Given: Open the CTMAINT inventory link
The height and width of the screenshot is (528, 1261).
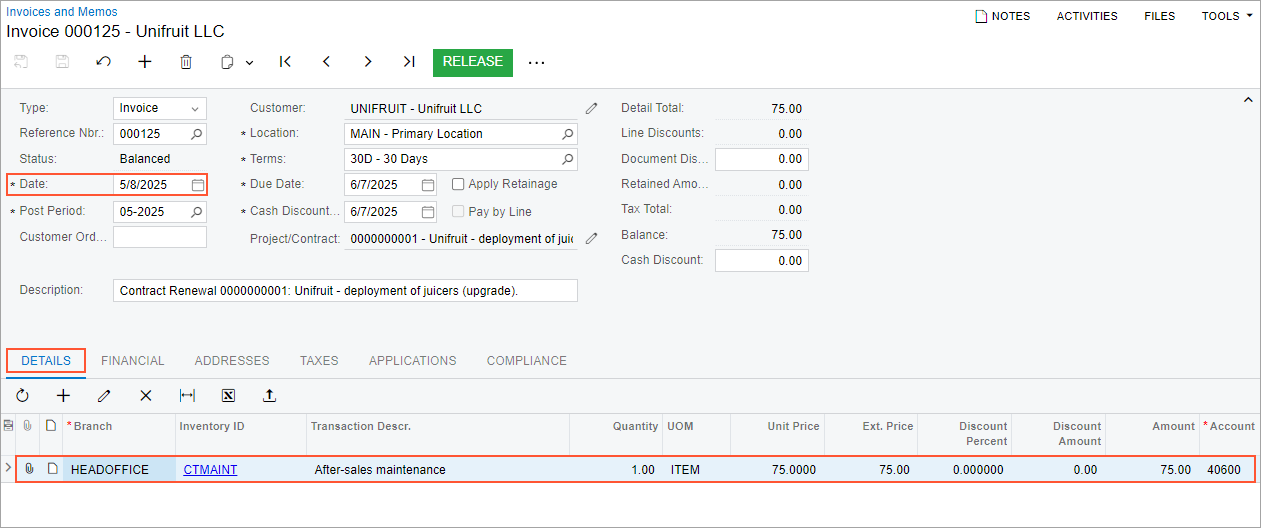Looking at the screenshot, I should pyautogui.click(x=210, y=469).
